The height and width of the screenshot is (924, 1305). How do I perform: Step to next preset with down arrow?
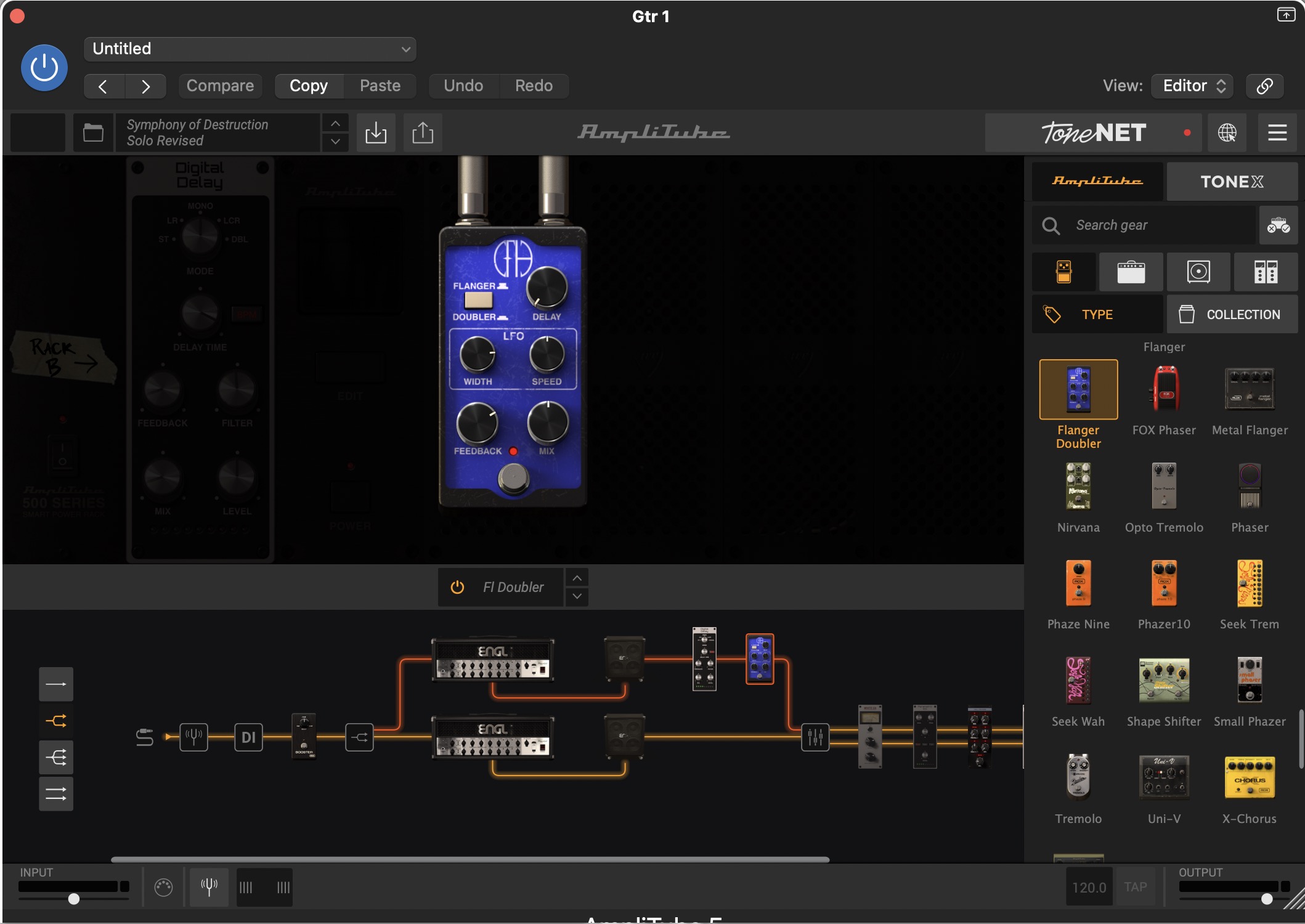[335, 142]
